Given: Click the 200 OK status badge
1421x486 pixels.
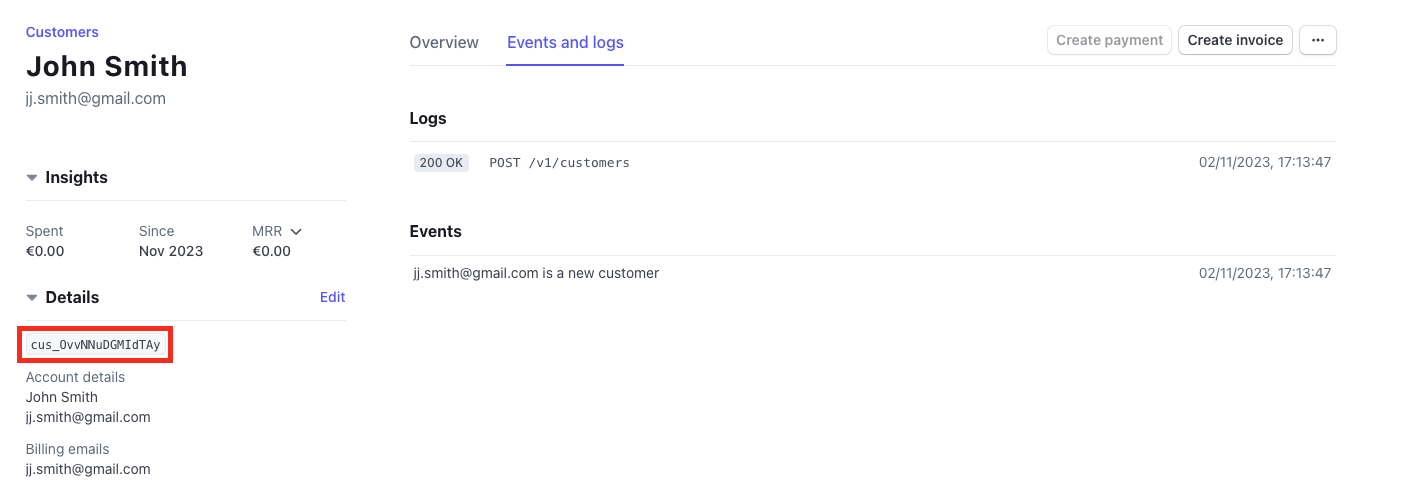Looking at the screenshot, I should [x=441, y=162].
